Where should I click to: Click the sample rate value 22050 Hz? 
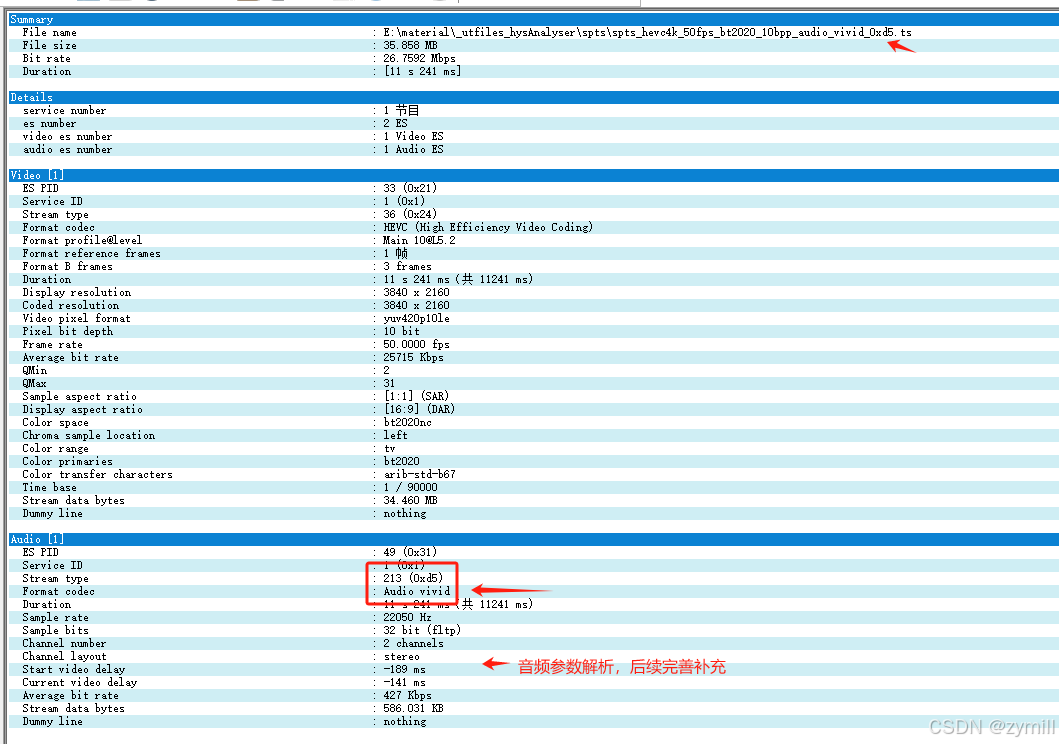point(407,618)
